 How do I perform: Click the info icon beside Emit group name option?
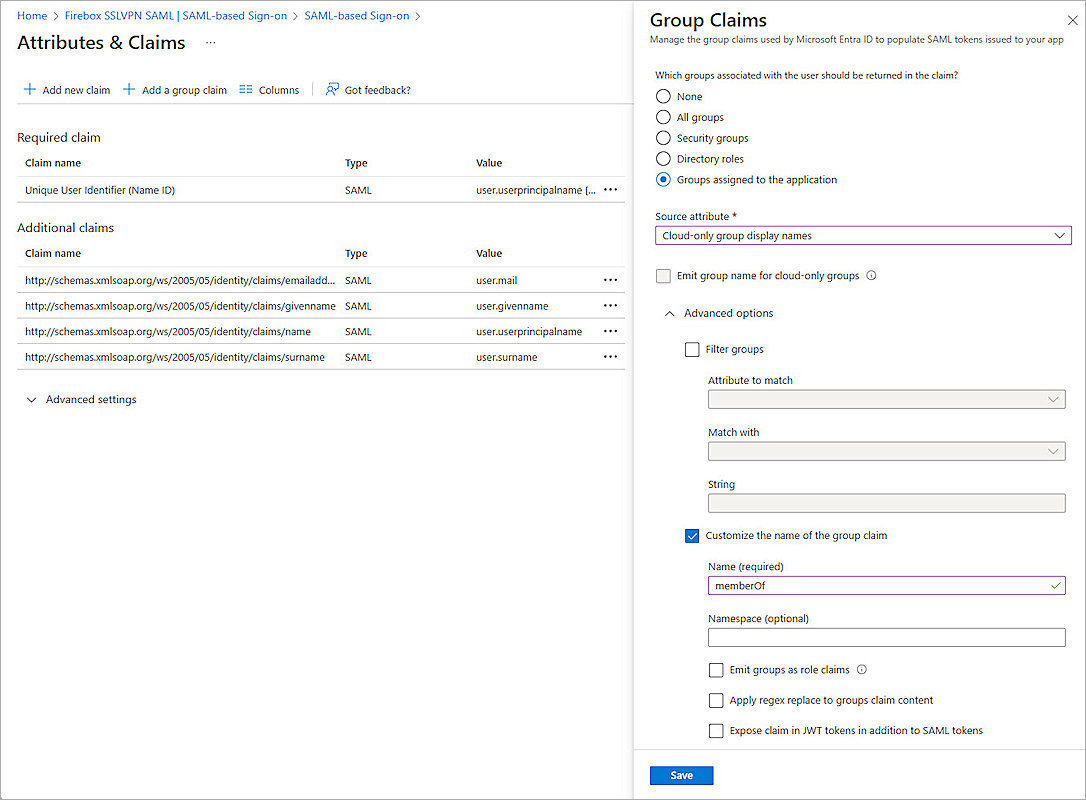point(871,274)
